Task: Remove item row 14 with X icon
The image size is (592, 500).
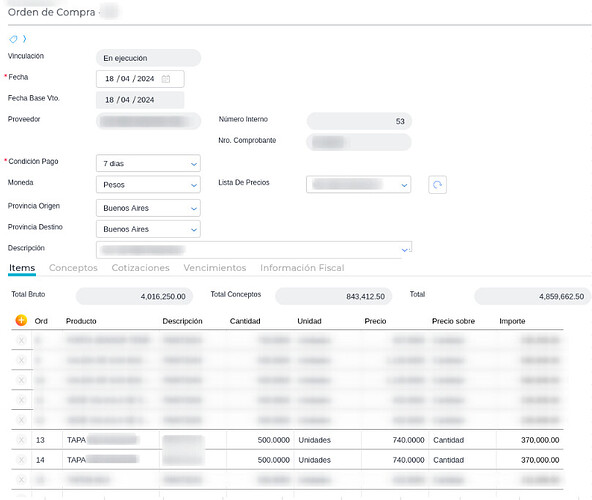Action: [21, 460]
